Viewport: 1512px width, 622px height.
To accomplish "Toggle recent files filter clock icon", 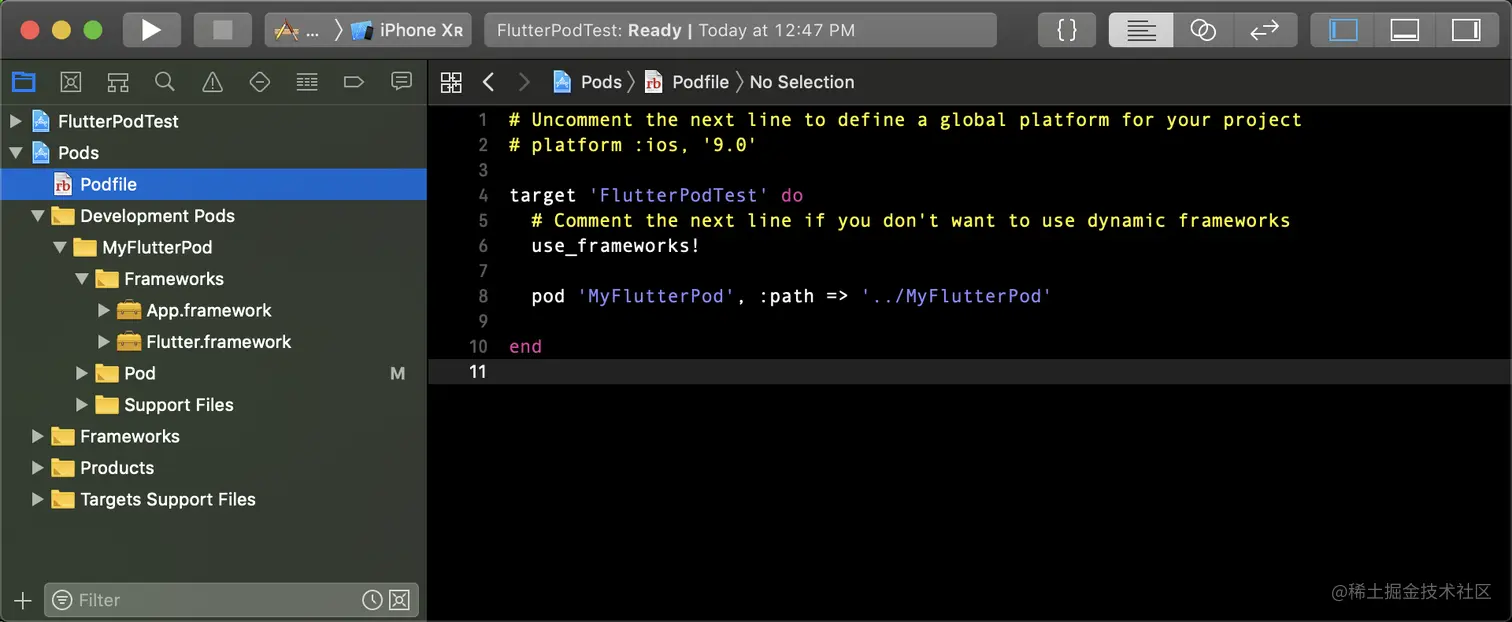I will point(372,600).
